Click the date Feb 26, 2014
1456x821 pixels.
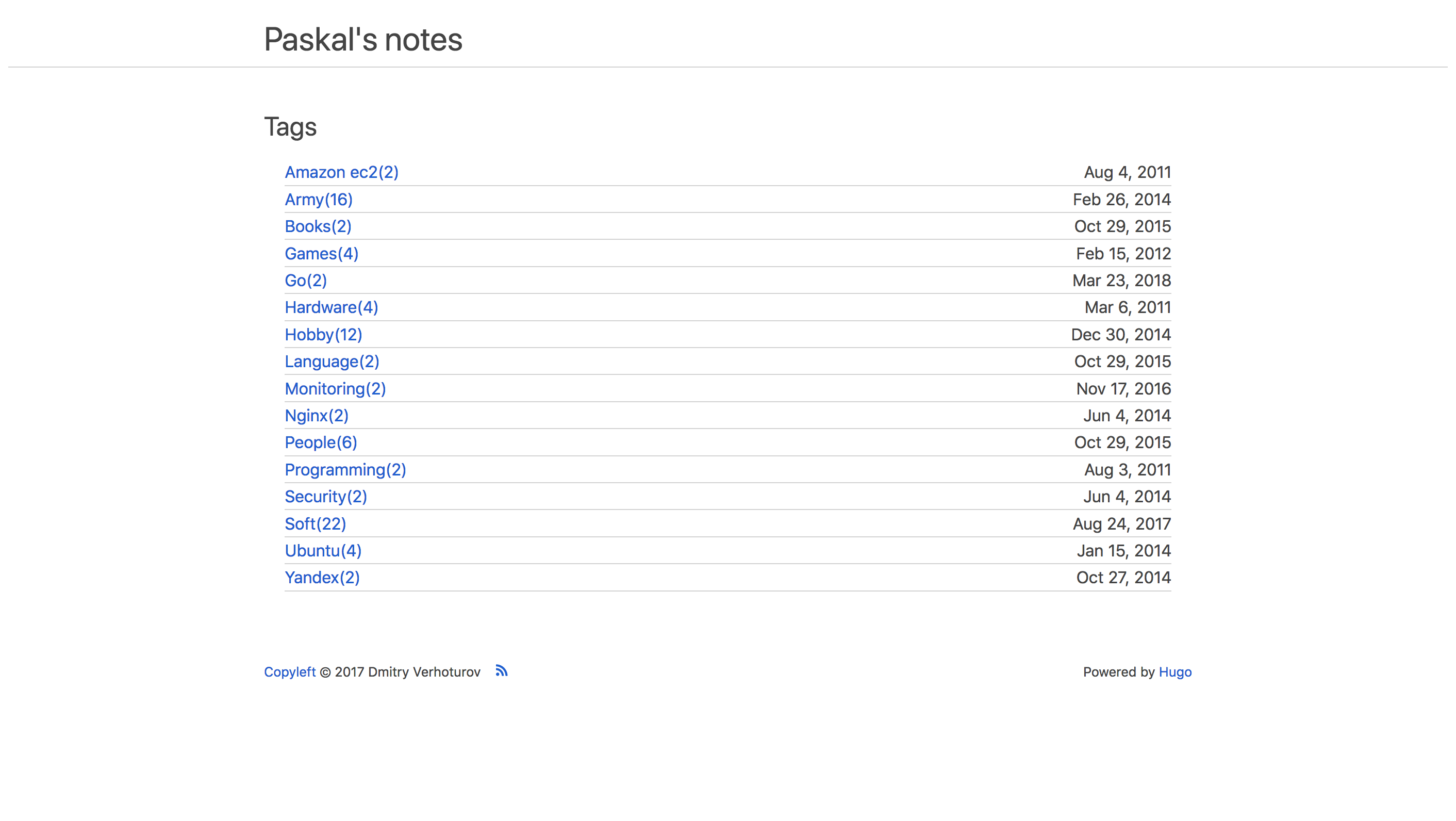[1121, 200]
